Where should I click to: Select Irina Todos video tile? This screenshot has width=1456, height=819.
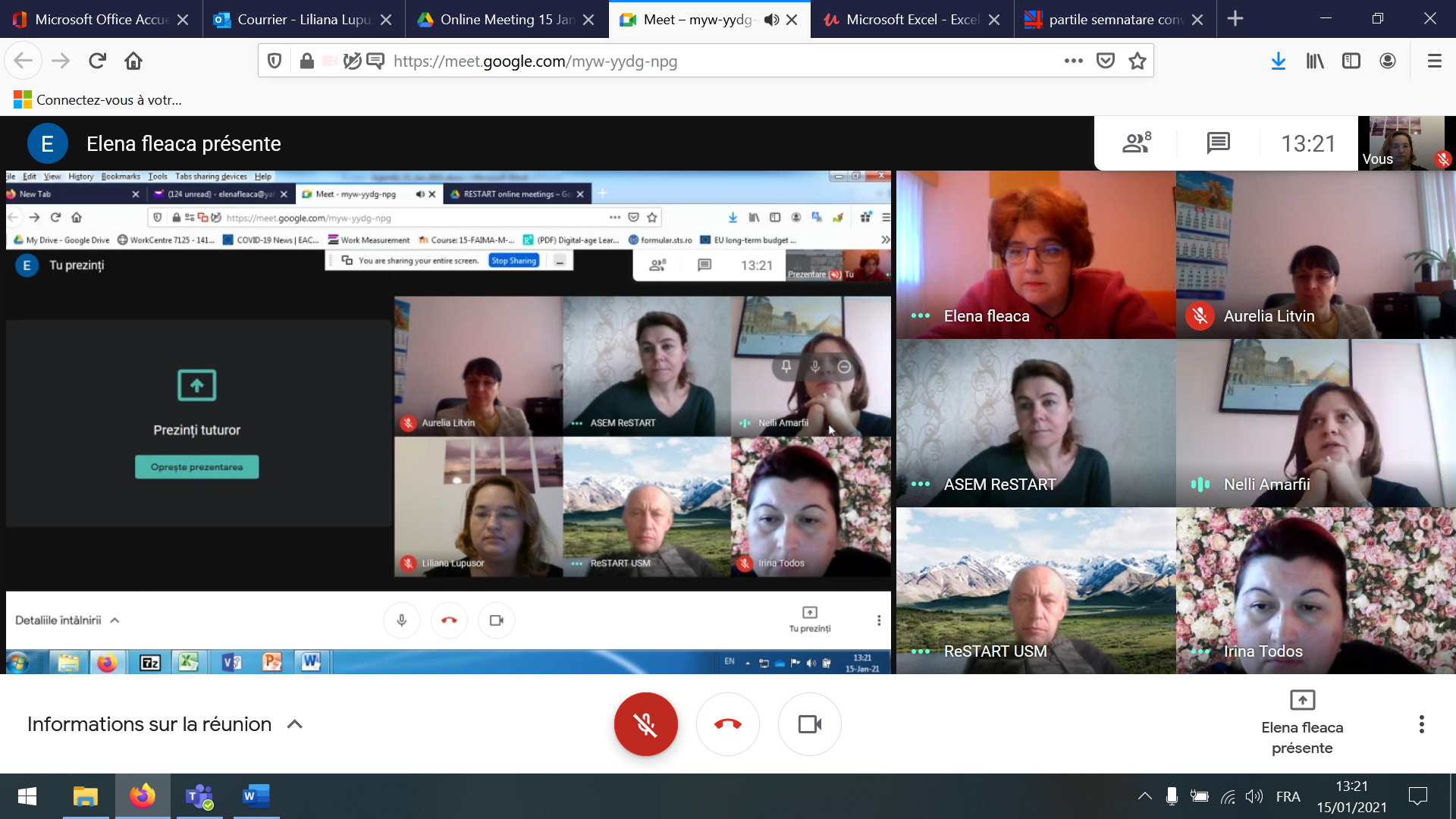point(1316,590)
